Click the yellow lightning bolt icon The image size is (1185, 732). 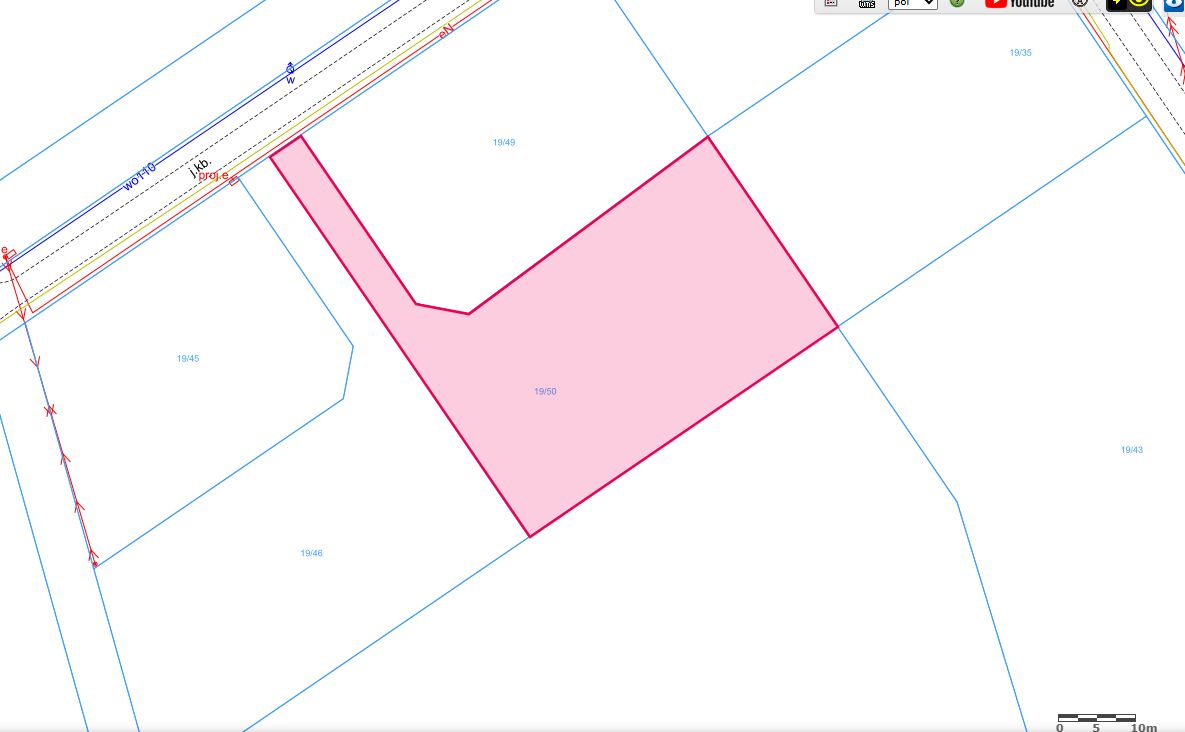tap(1117, 4)
